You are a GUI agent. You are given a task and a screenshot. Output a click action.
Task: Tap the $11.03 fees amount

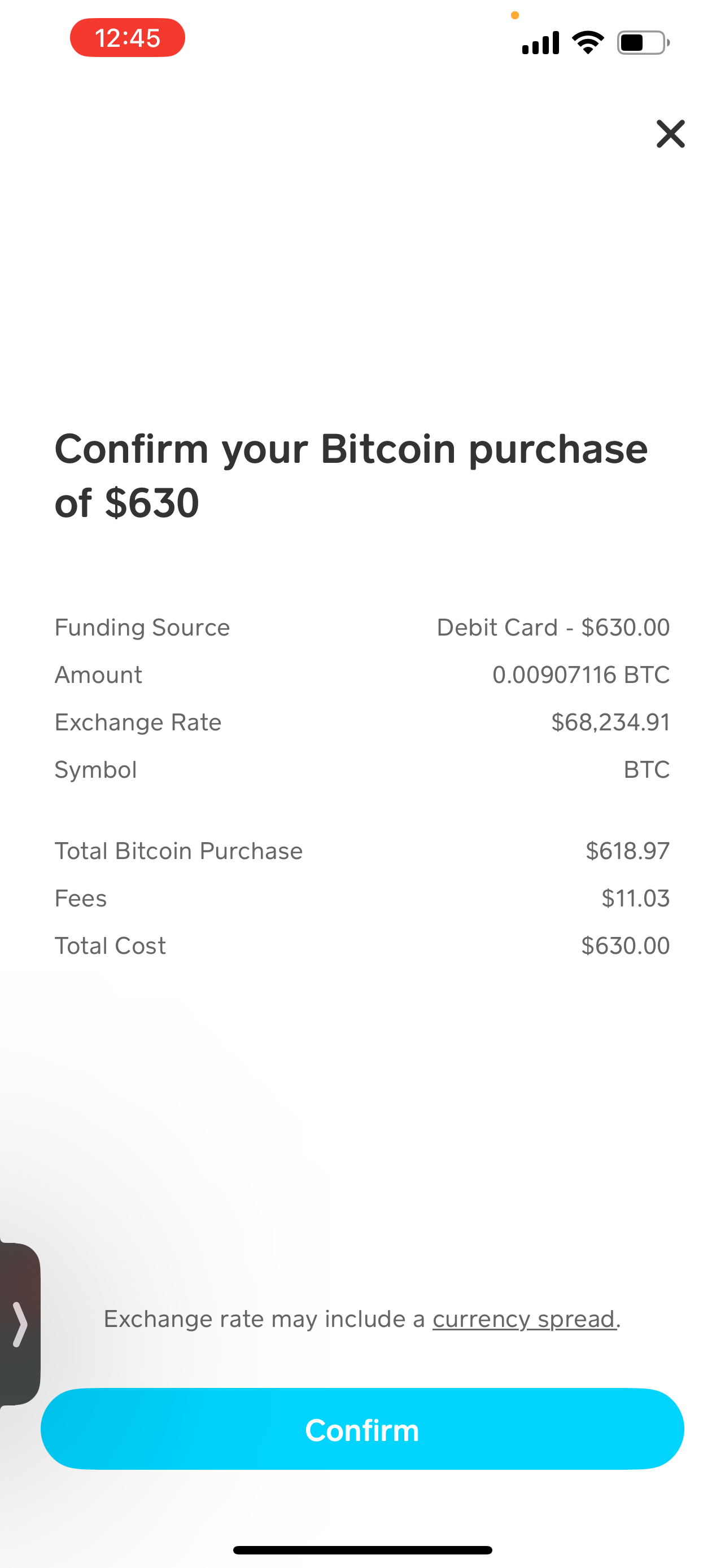point(635,899)
